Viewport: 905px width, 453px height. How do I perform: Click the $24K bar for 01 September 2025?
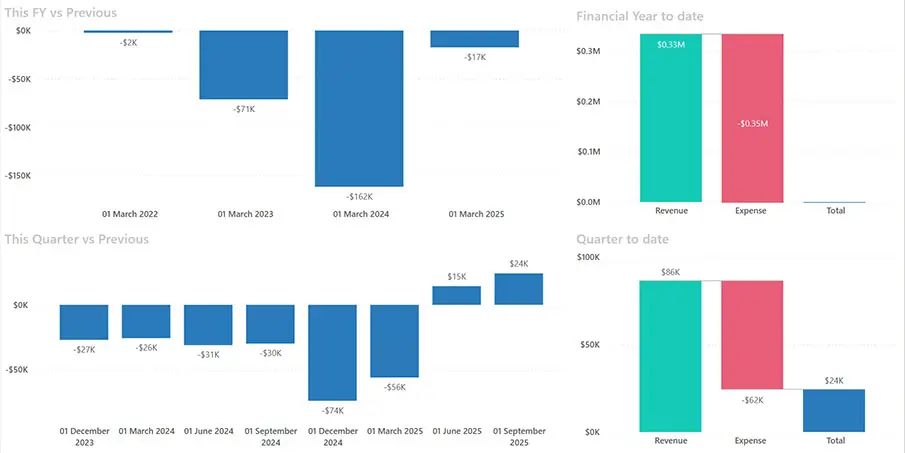coord(518,289)
